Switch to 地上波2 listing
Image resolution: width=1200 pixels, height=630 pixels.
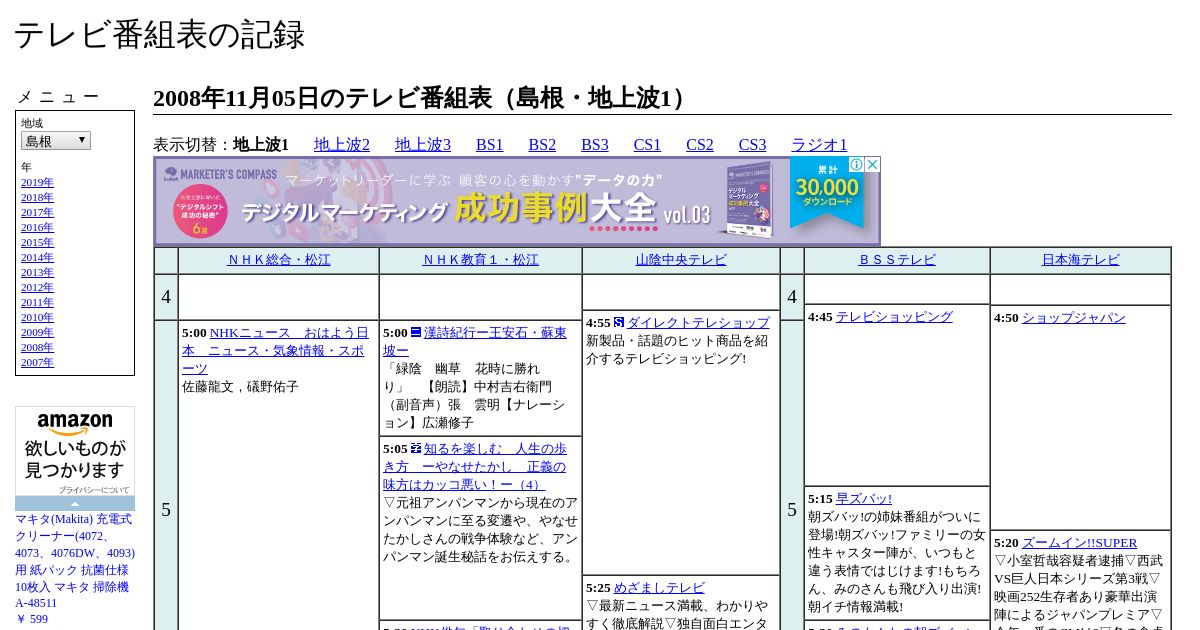pos(342,144)
